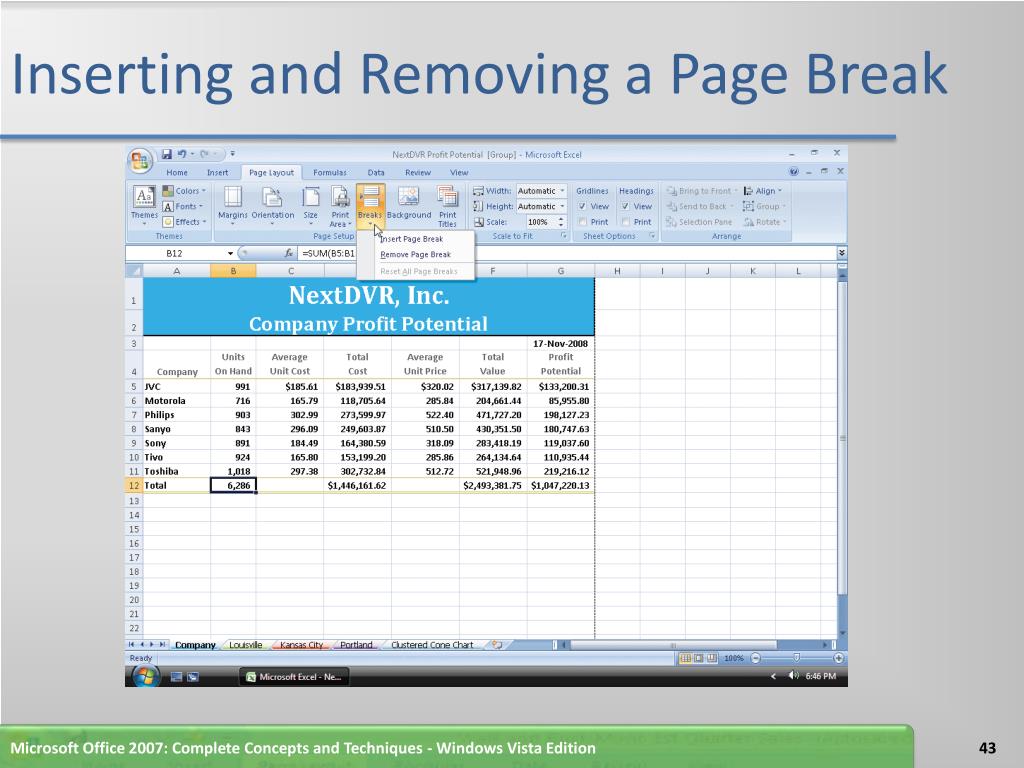Click the Breaks icon
1024x768 pixels.
click(x=370, y=197)
